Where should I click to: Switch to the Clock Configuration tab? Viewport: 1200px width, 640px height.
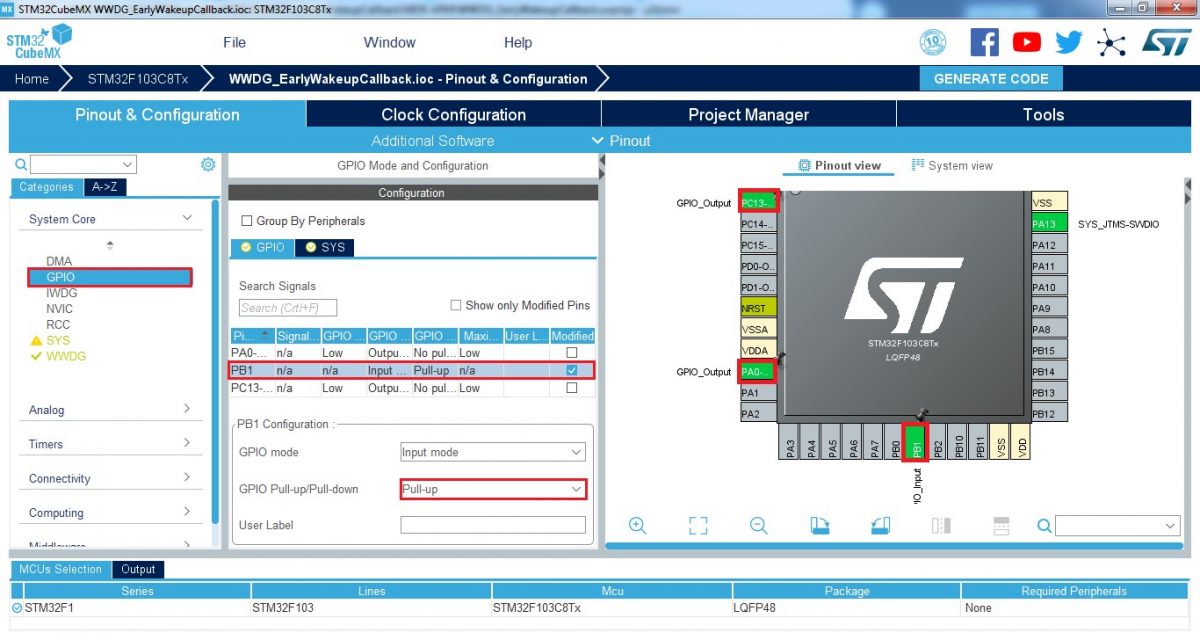452,114
